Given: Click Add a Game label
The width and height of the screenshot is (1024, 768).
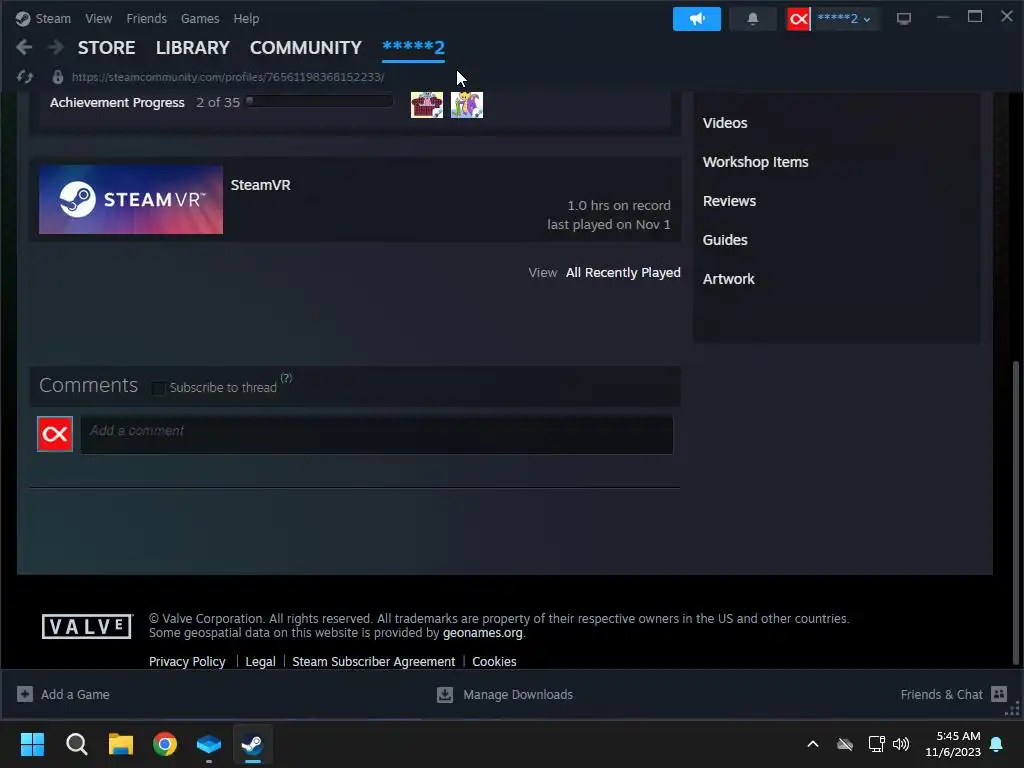Looking at the screenshot, I should coord(75,694).
